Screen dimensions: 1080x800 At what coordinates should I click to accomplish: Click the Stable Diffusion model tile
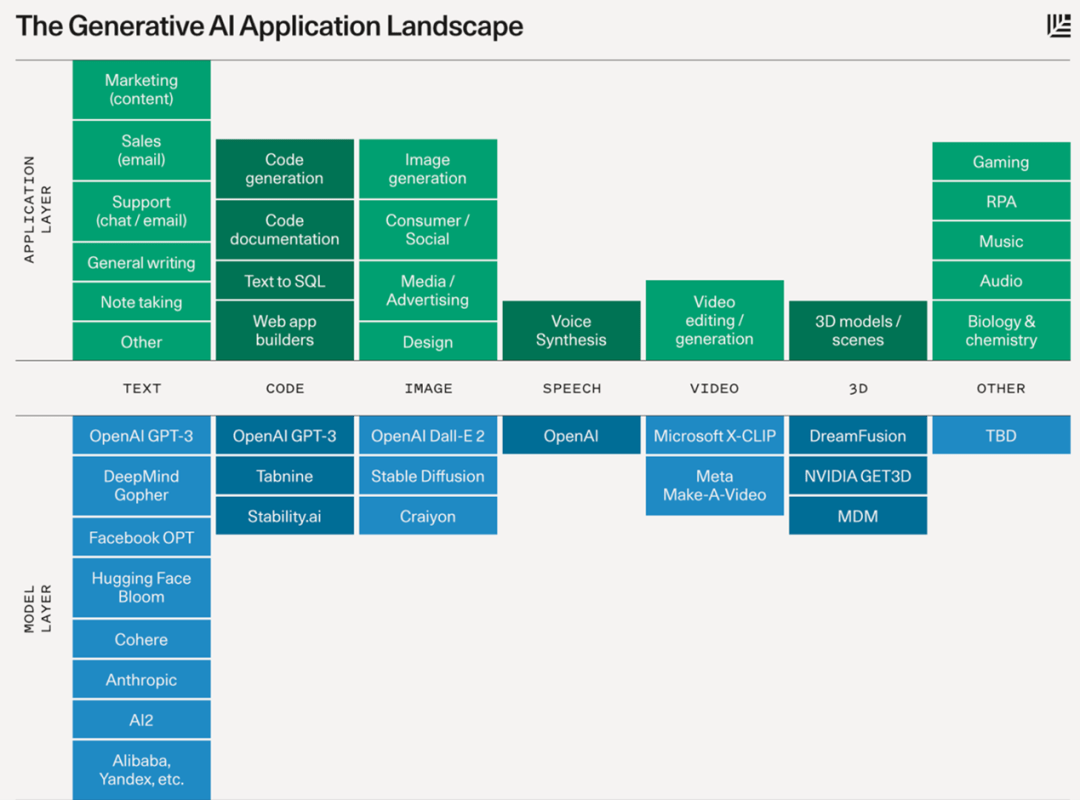pyautogui.click(x=428, y=476)
